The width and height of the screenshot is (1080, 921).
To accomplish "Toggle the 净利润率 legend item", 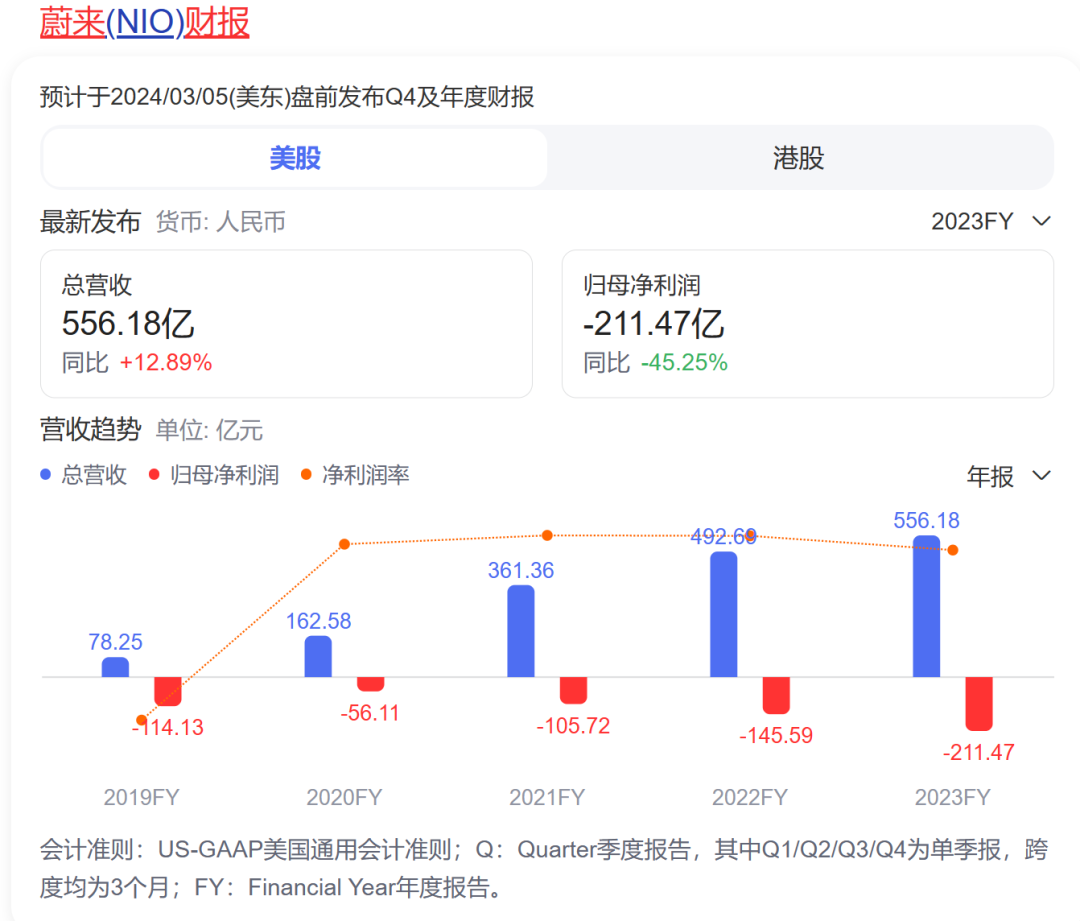I will click(355, 475).
